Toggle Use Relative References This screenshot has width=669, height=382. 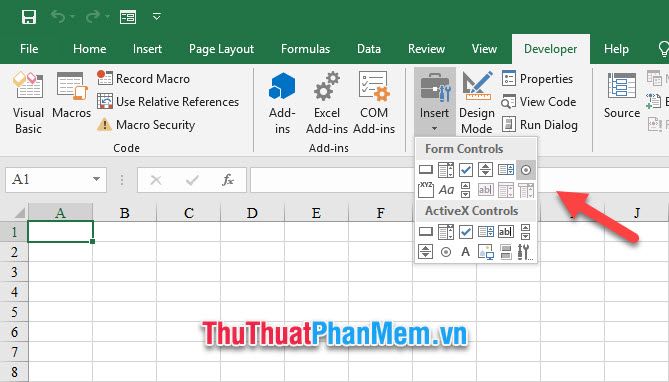[x=168, y=102]
